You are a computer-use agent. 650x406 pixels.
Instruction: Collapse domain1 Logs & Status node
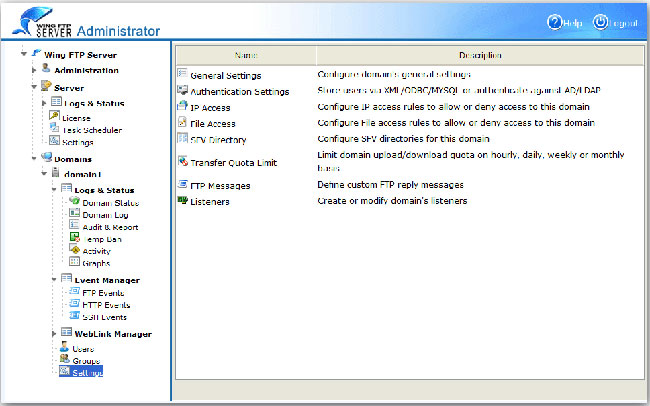point(54,190)
